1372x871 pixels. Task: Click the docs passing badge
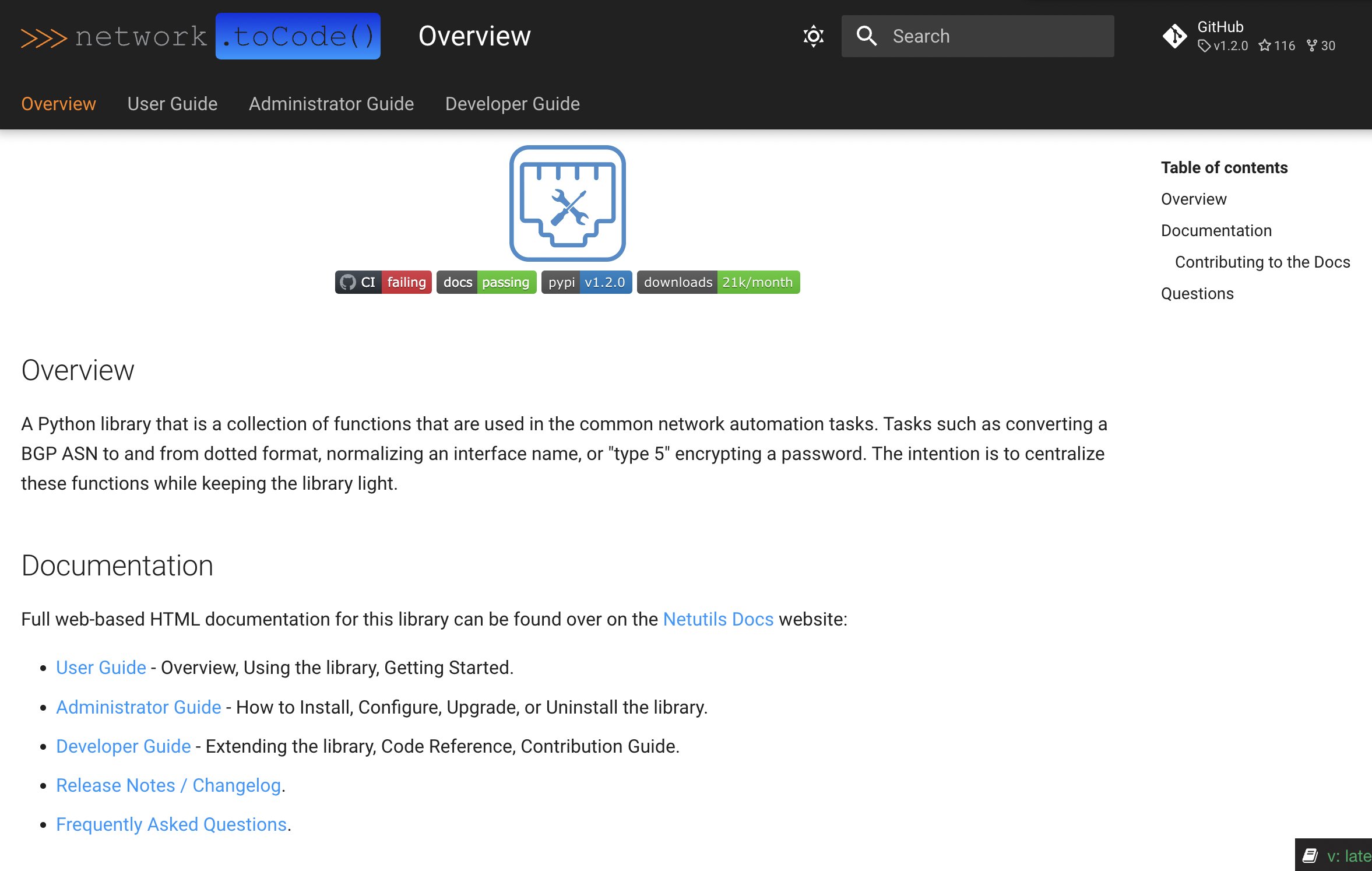486,282
